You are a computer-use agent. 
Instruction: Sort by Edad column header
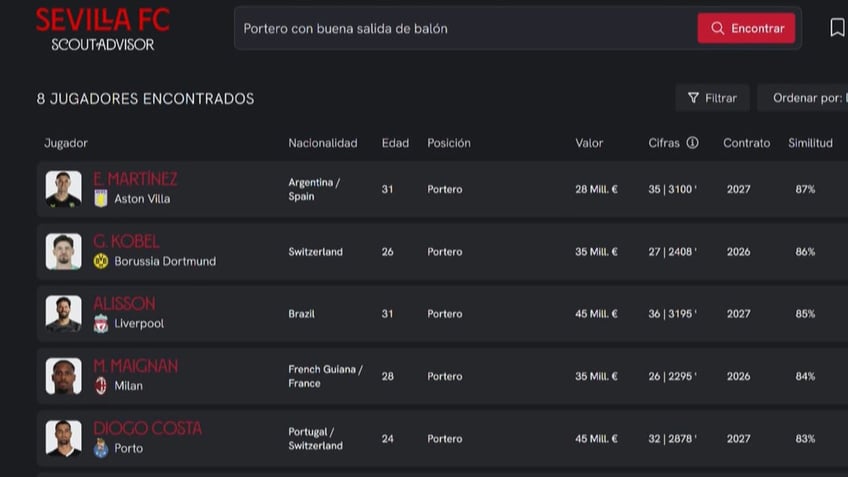[x=395, y=143]
